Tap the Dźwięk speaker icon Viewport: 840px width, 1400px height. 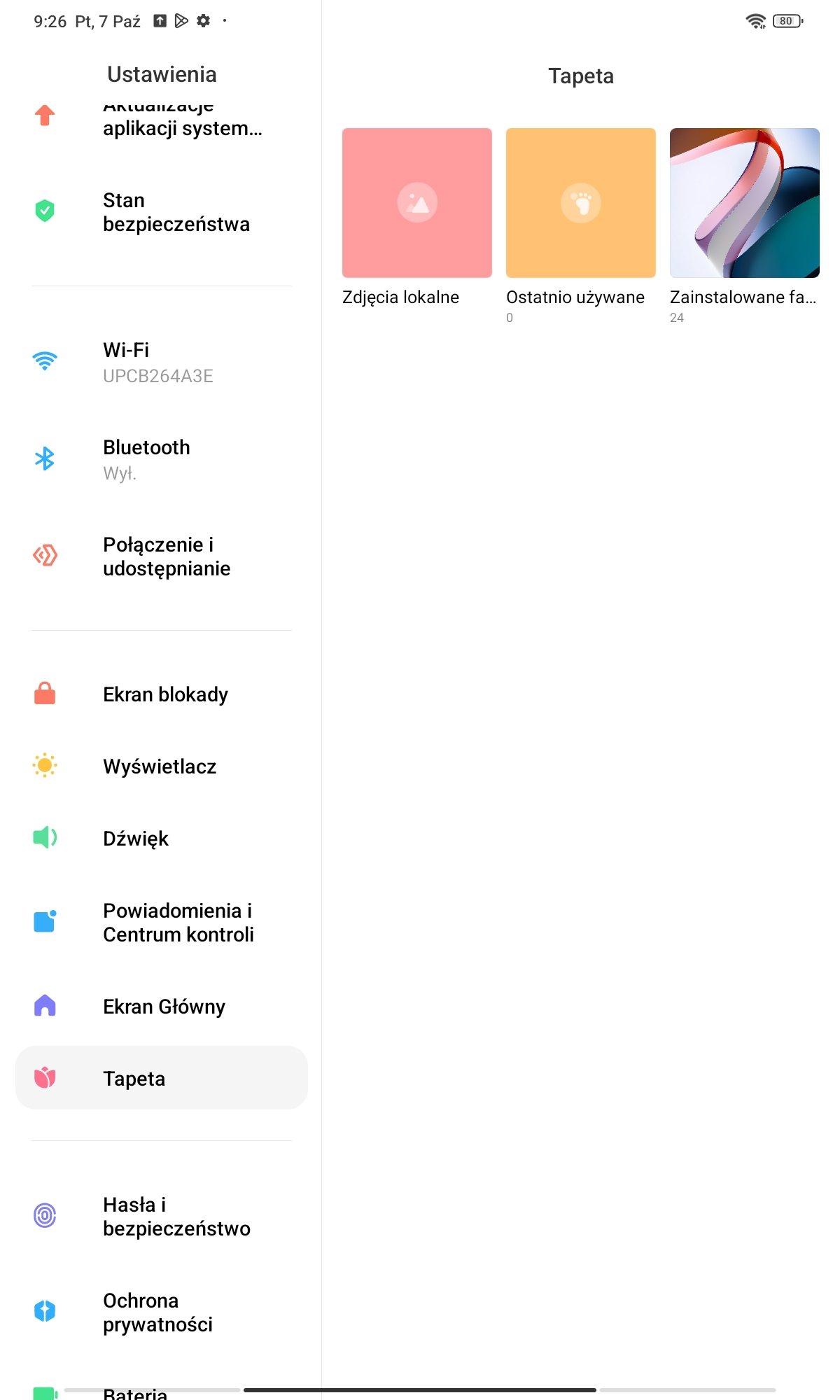pyautogui.click(x=45, y=837)
